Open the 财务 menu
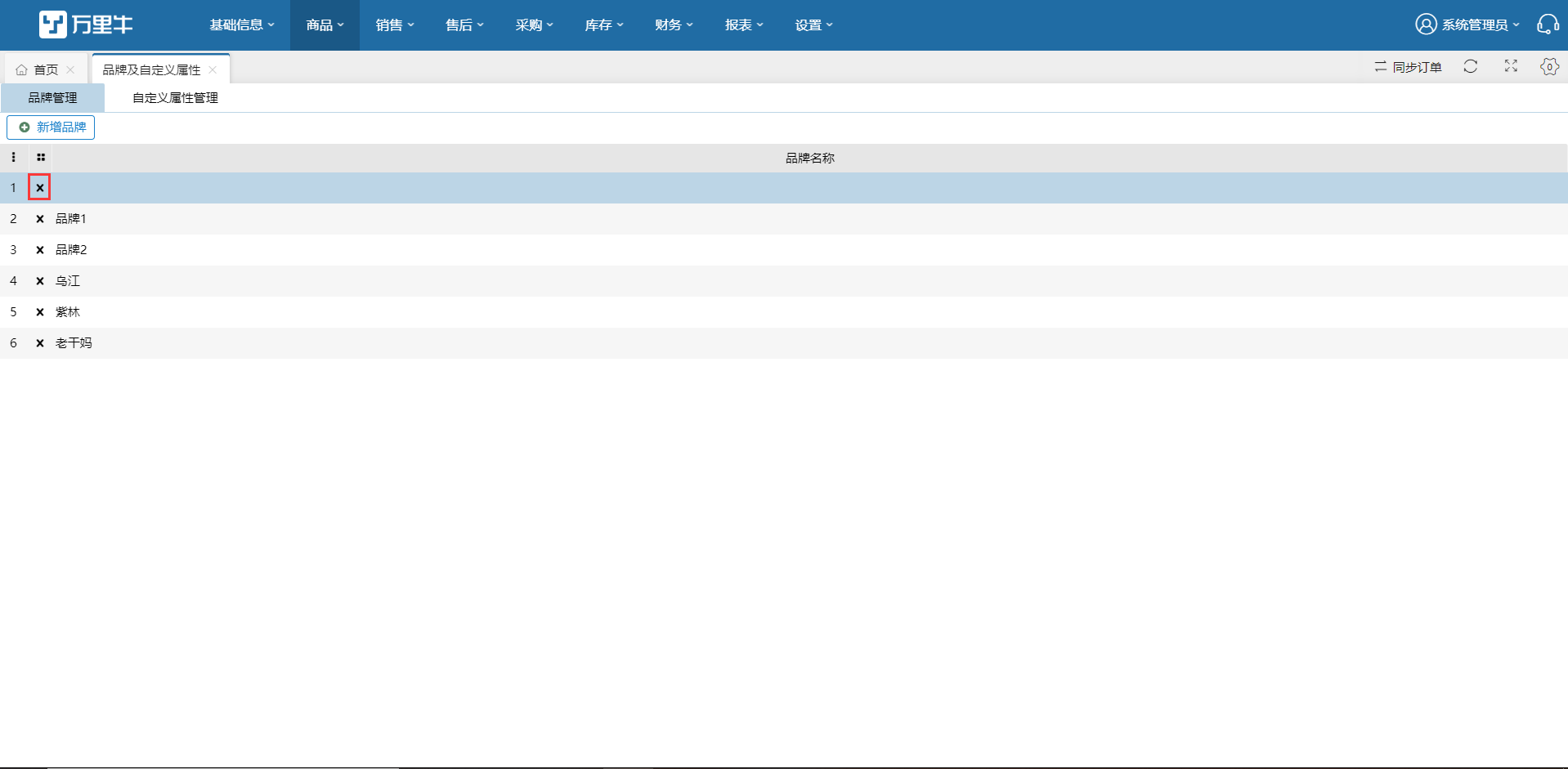This screenshot has width=1568, height=769. coord(674,25)
